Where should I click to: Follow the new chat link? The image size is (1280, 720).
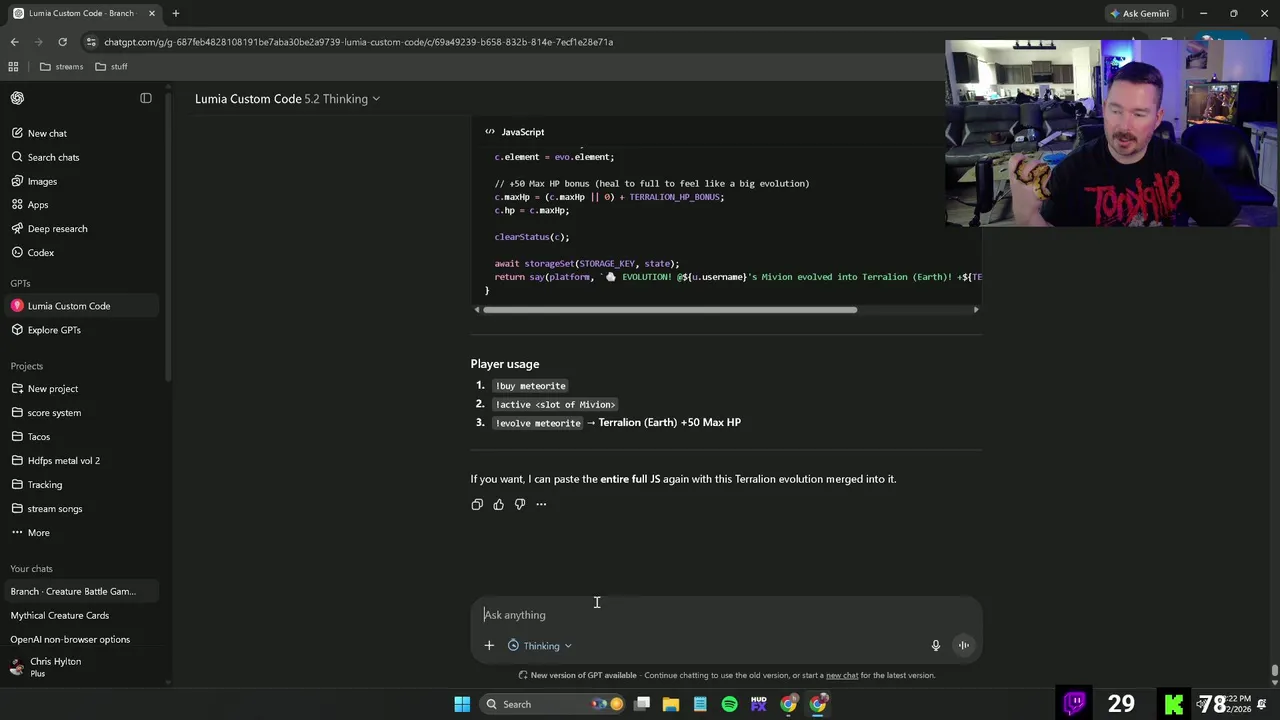click(842, 675)
